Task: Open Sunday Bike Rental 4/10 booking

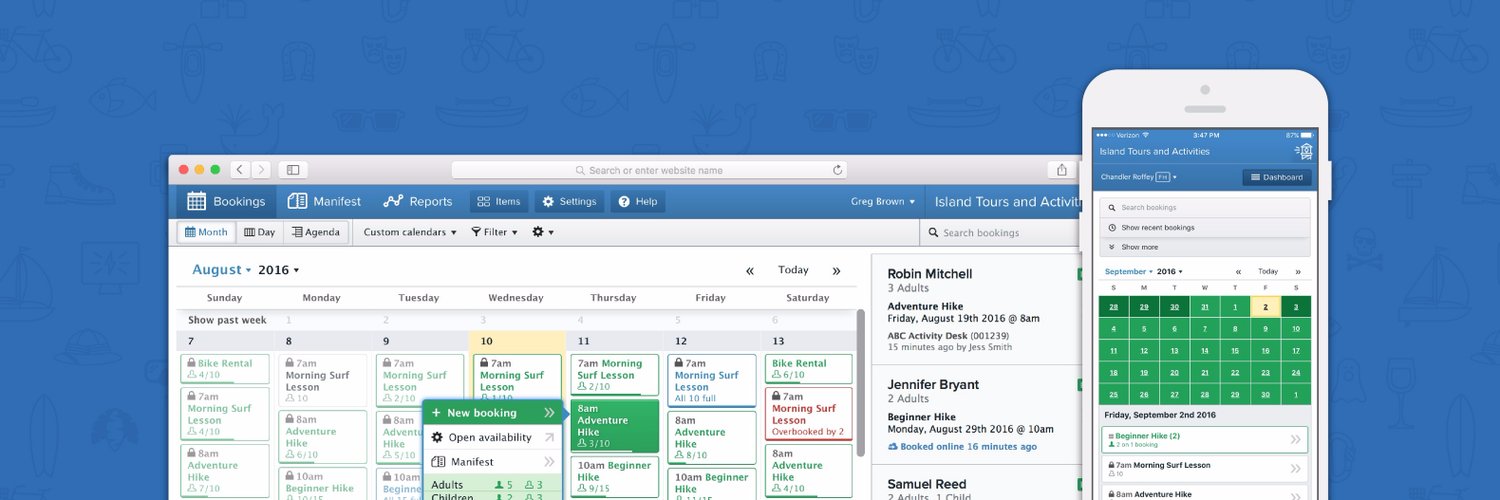Action: point(225,369)
